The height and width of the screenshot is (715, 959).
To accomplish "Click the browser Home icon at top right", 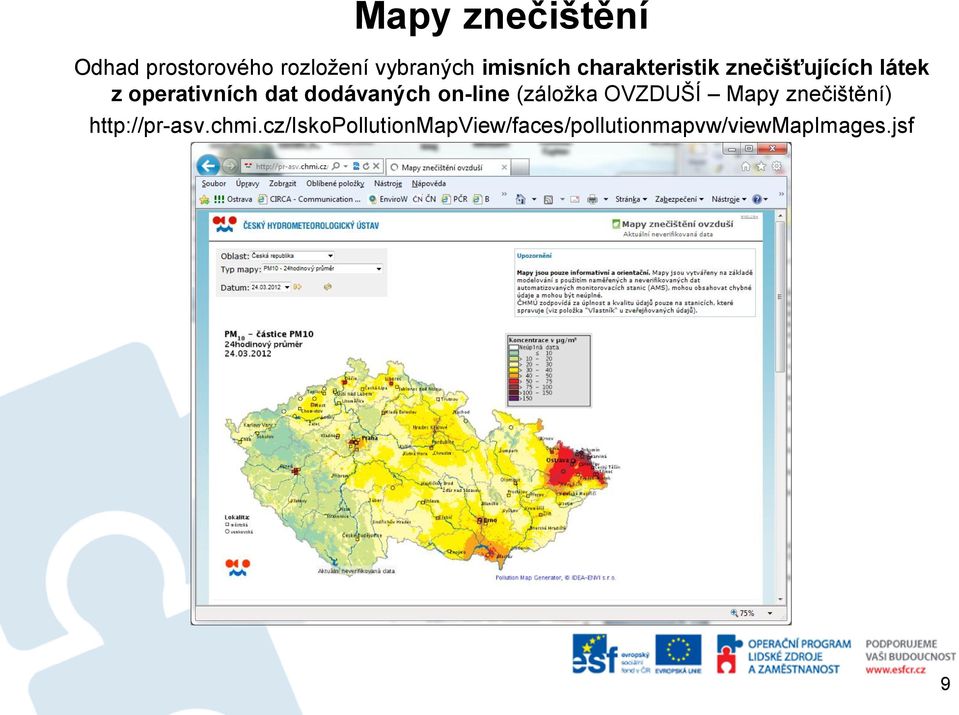I will 745,166.
